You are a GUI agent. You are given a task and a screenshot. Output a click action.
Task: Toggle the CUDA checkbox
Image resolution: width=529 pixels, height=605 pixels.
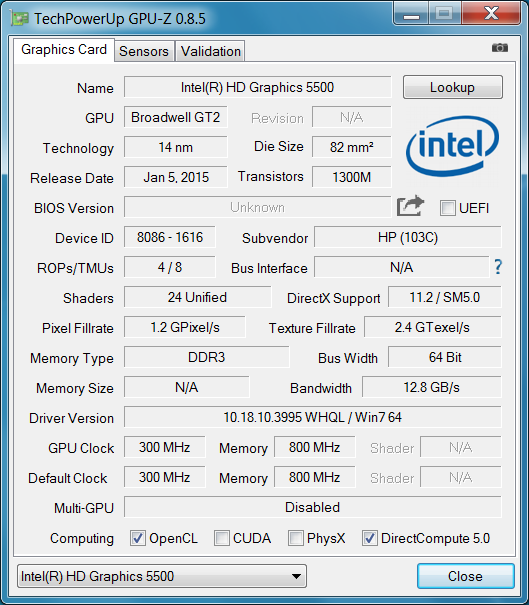221,538
